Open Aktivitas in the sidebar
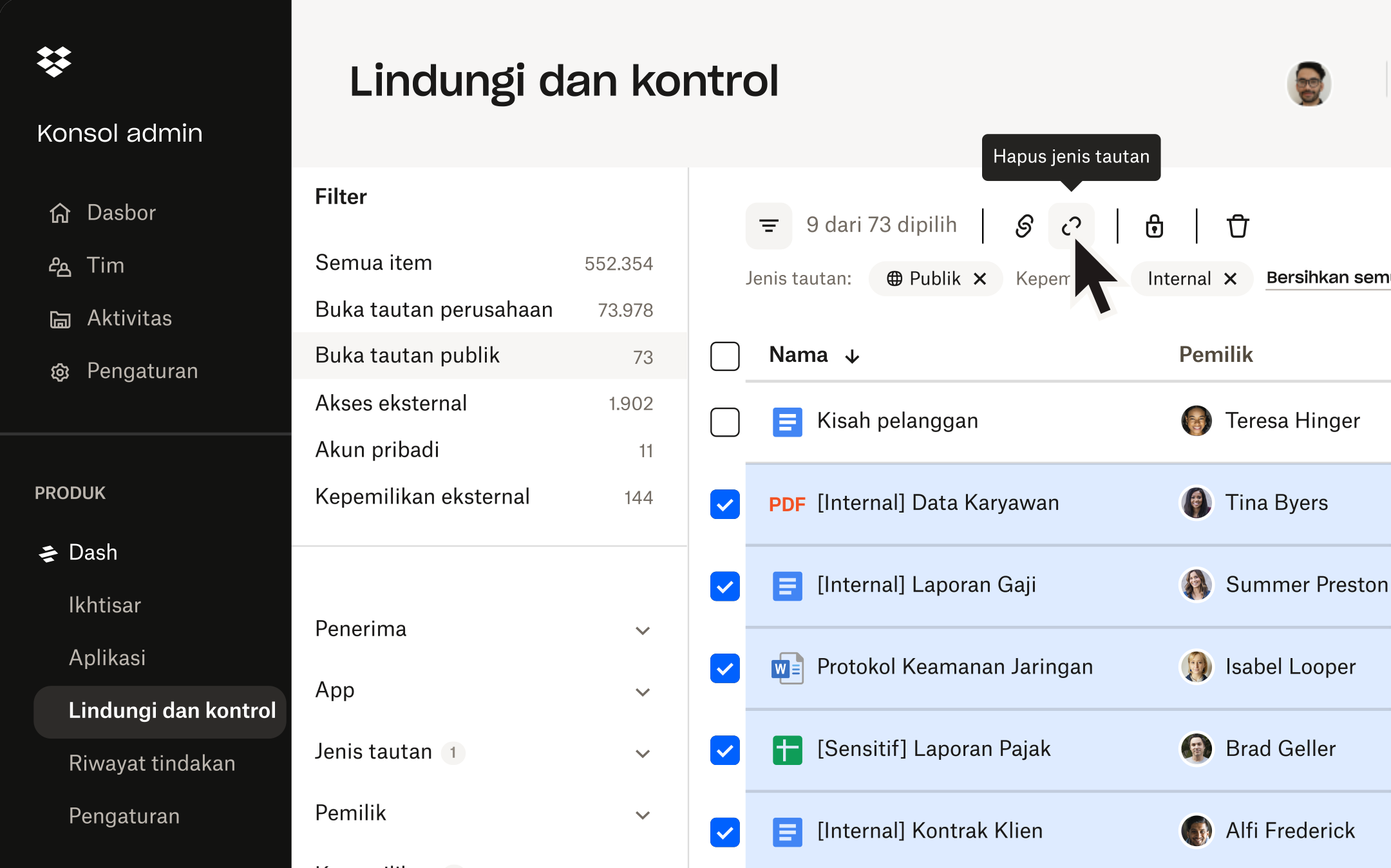 [x=129, y=318]
